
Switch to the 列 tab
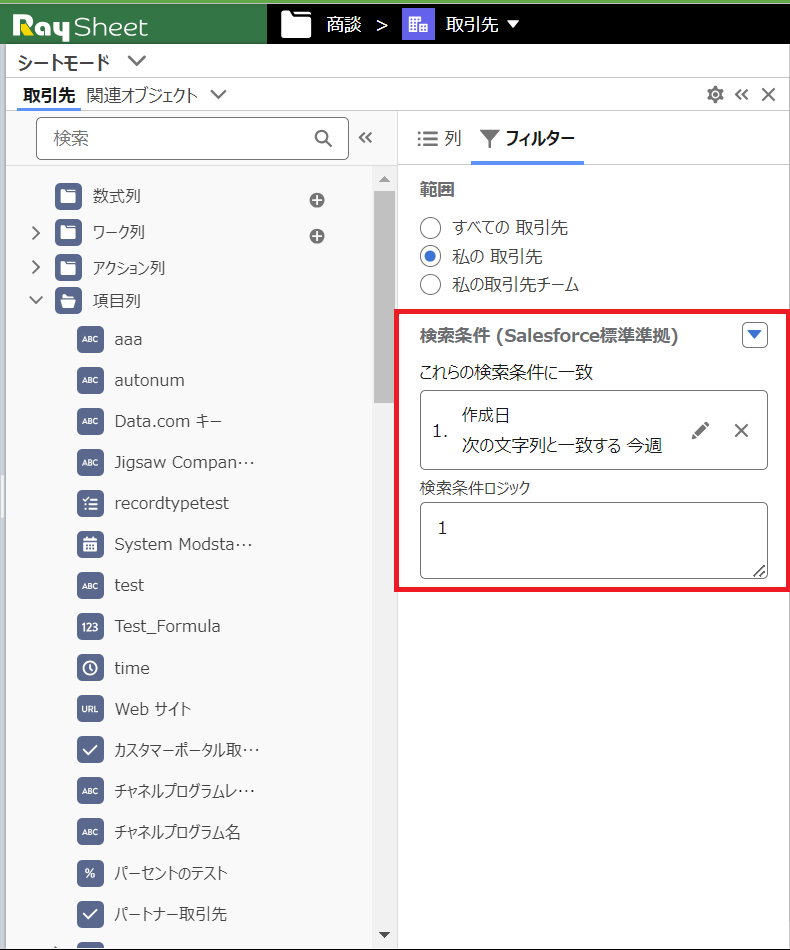pyautogui.click(x=439, y=139)
